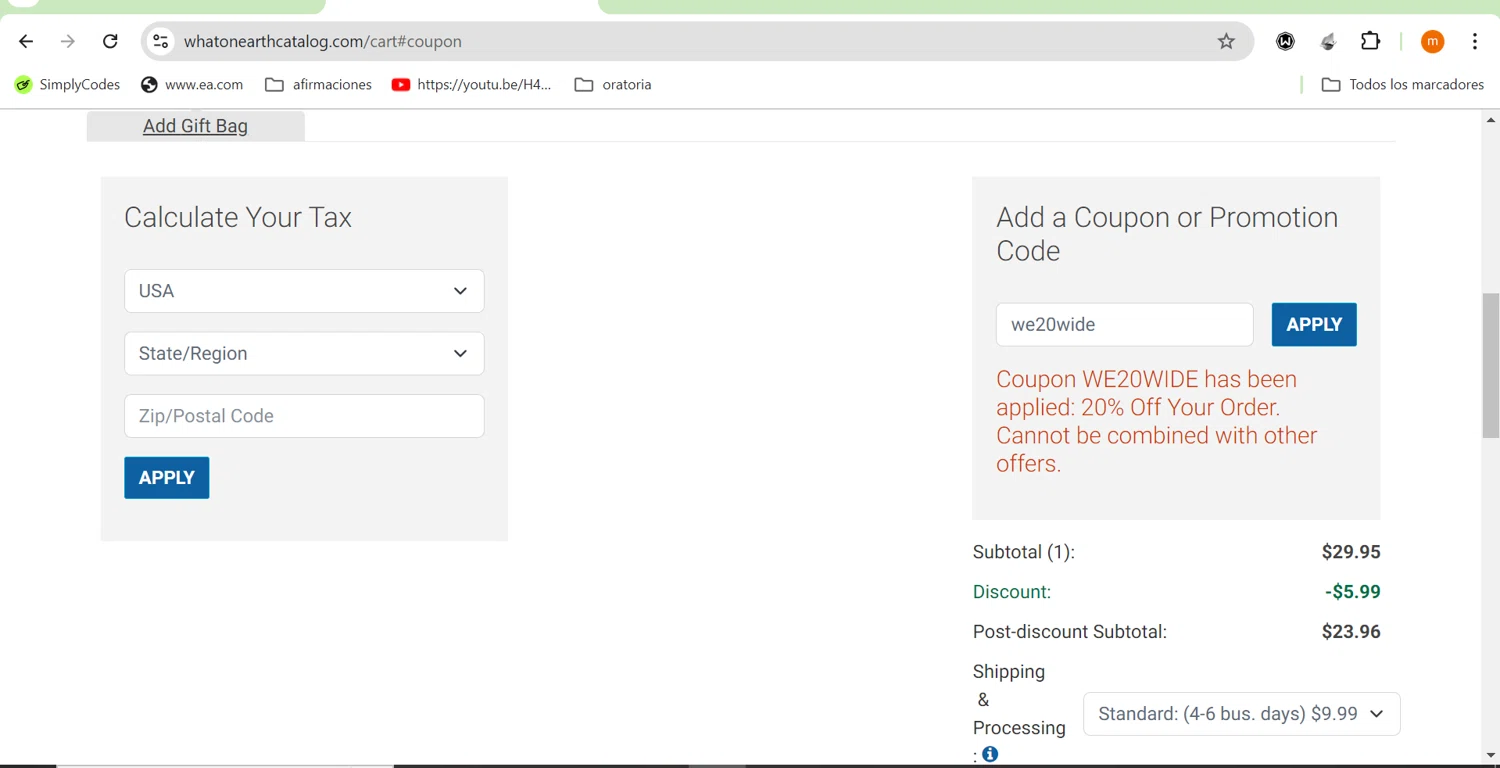This screenshot has width=1500, height=768.
Task: Select the Post-discount $23.96 amount
Action: coord(1351,632)
